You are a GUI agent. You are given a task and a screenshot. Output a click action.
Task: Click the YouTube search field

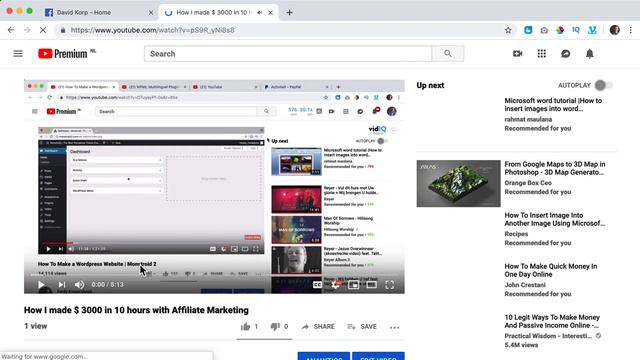point(288,53)
